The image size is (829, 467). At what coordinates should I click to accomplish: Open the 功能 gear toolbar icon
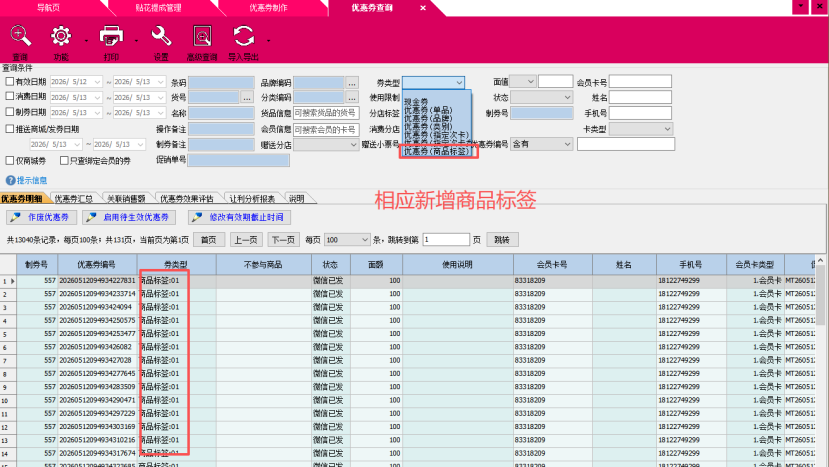click(x=61, y=36)
